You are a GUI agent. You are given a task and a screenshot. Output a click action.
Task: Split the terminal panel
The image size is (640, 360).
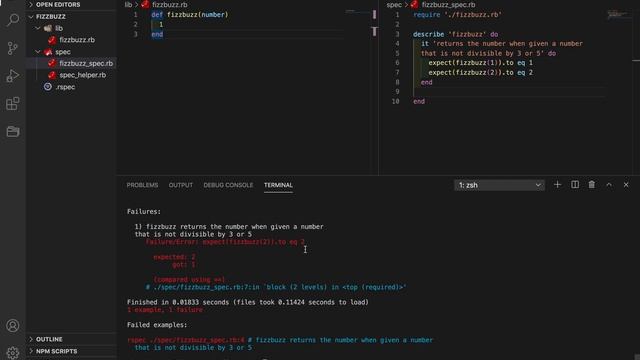coord(575,185)
